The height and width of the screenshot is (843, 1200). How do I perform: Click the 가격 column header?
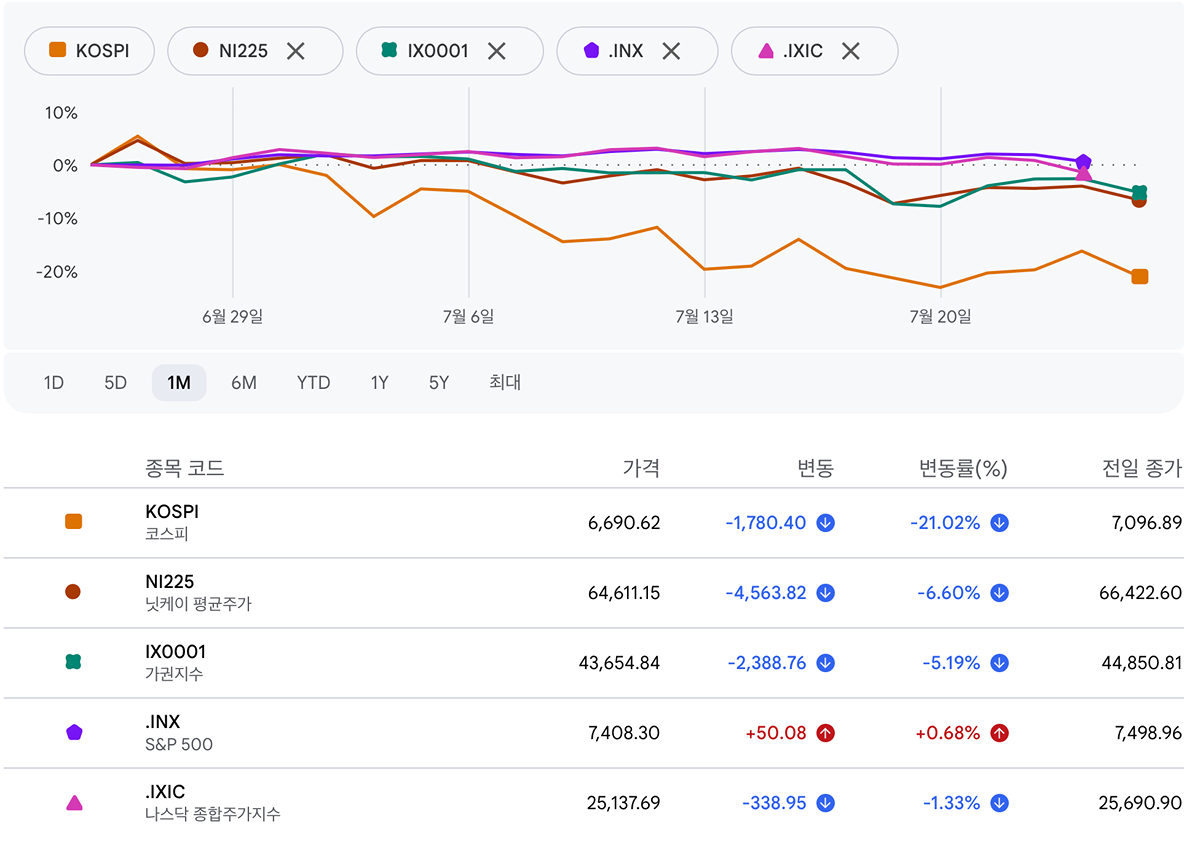[x=641, y=468]
